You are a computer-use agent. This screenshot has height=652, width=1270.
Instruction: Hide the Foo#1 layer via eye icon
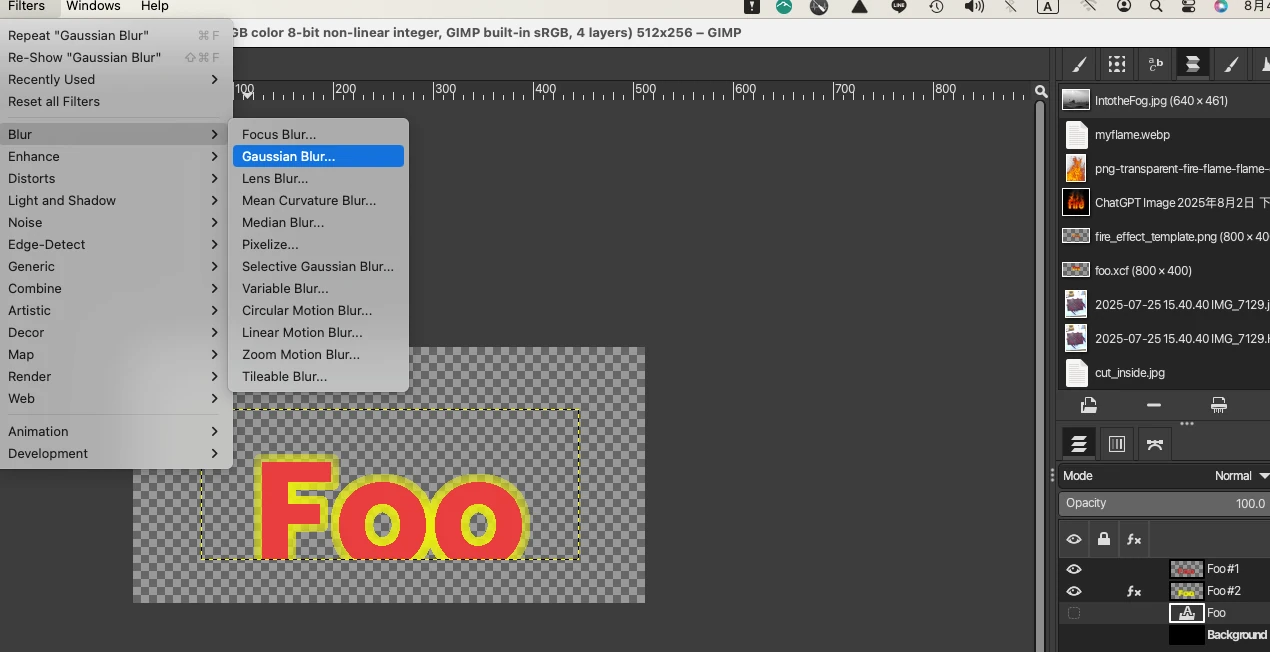pos(1074,569)
